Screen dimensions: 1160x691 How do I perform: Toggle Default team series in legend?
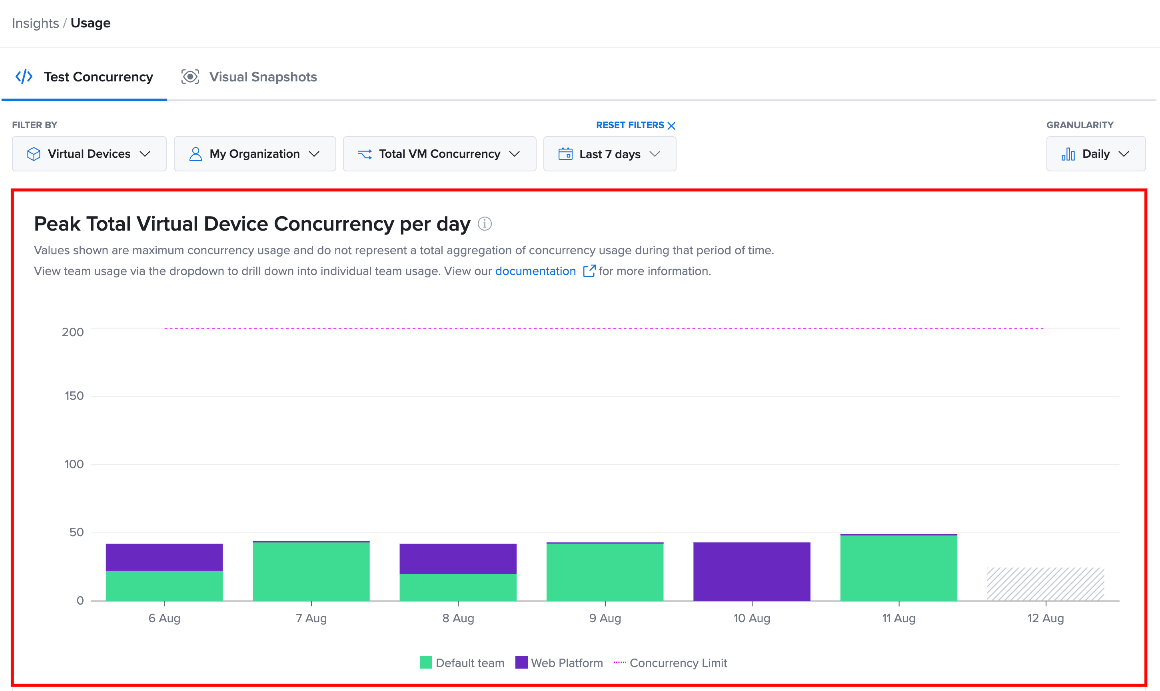(x=462, y=663)
